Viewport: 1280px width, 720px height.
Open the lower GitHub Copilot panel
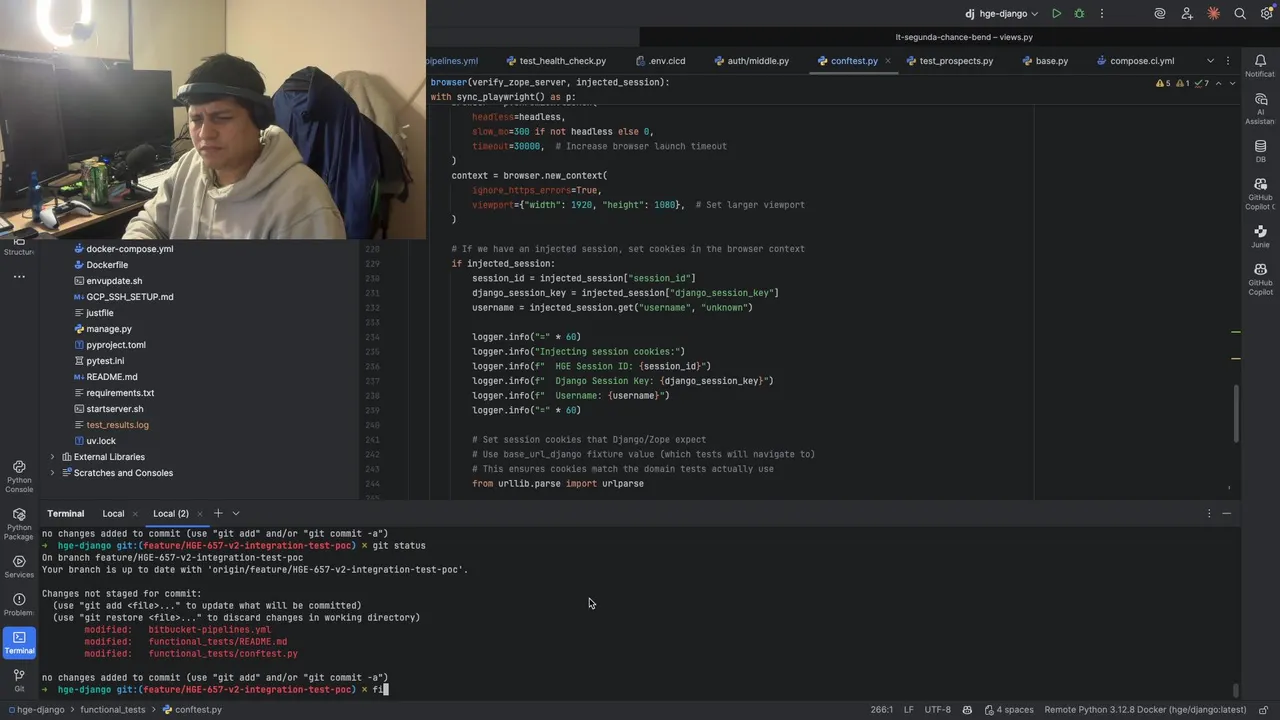pyautogui.click(x=1260, y=278)
